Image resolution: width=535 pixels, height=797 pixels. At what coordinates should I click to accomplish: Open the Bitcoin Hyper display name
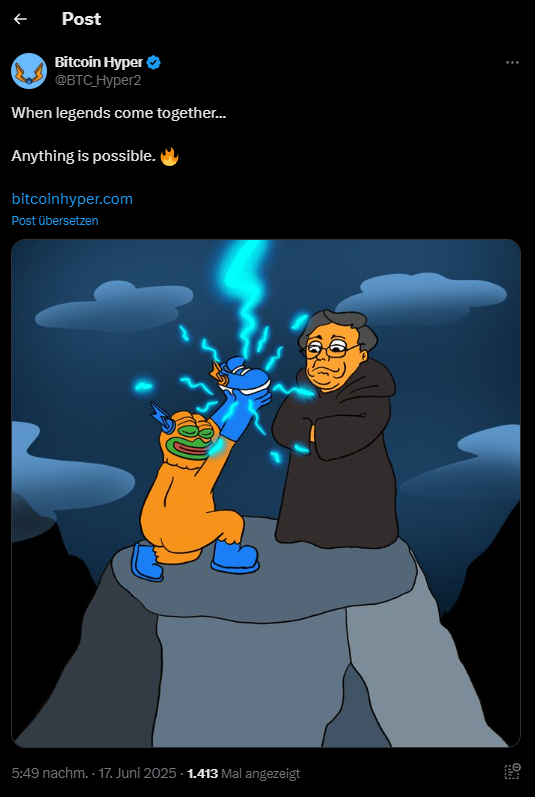coord(99,63)
